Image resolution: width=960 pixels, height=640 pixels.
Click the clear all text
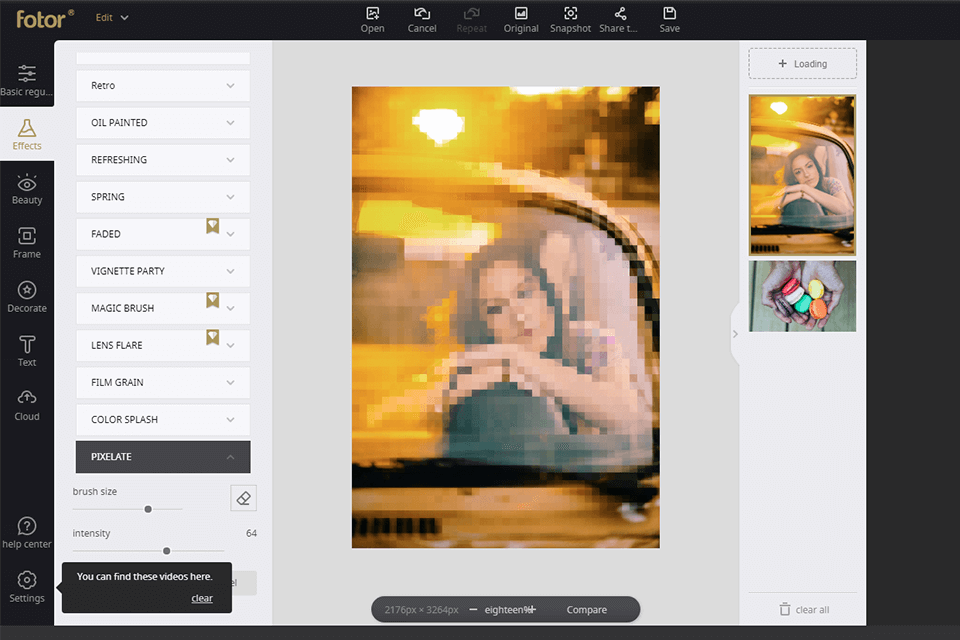812,610
